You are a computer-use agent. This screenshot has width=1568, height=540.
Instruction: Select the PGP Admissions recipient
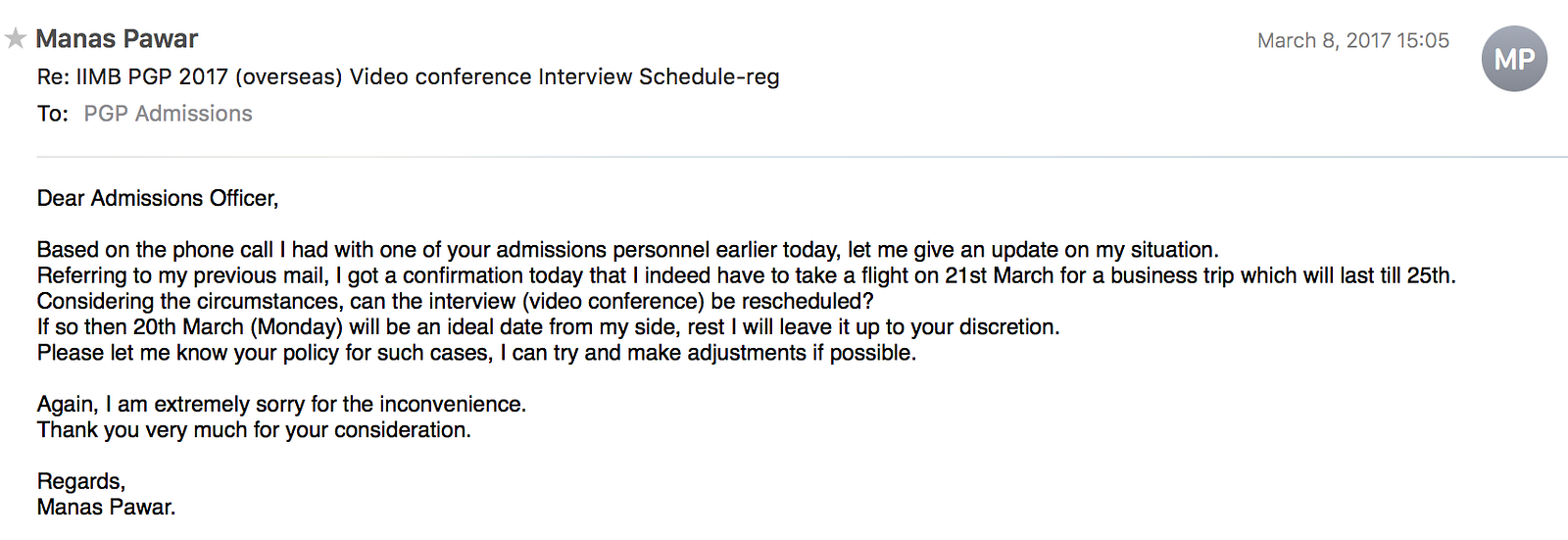(x=168, y=114)
